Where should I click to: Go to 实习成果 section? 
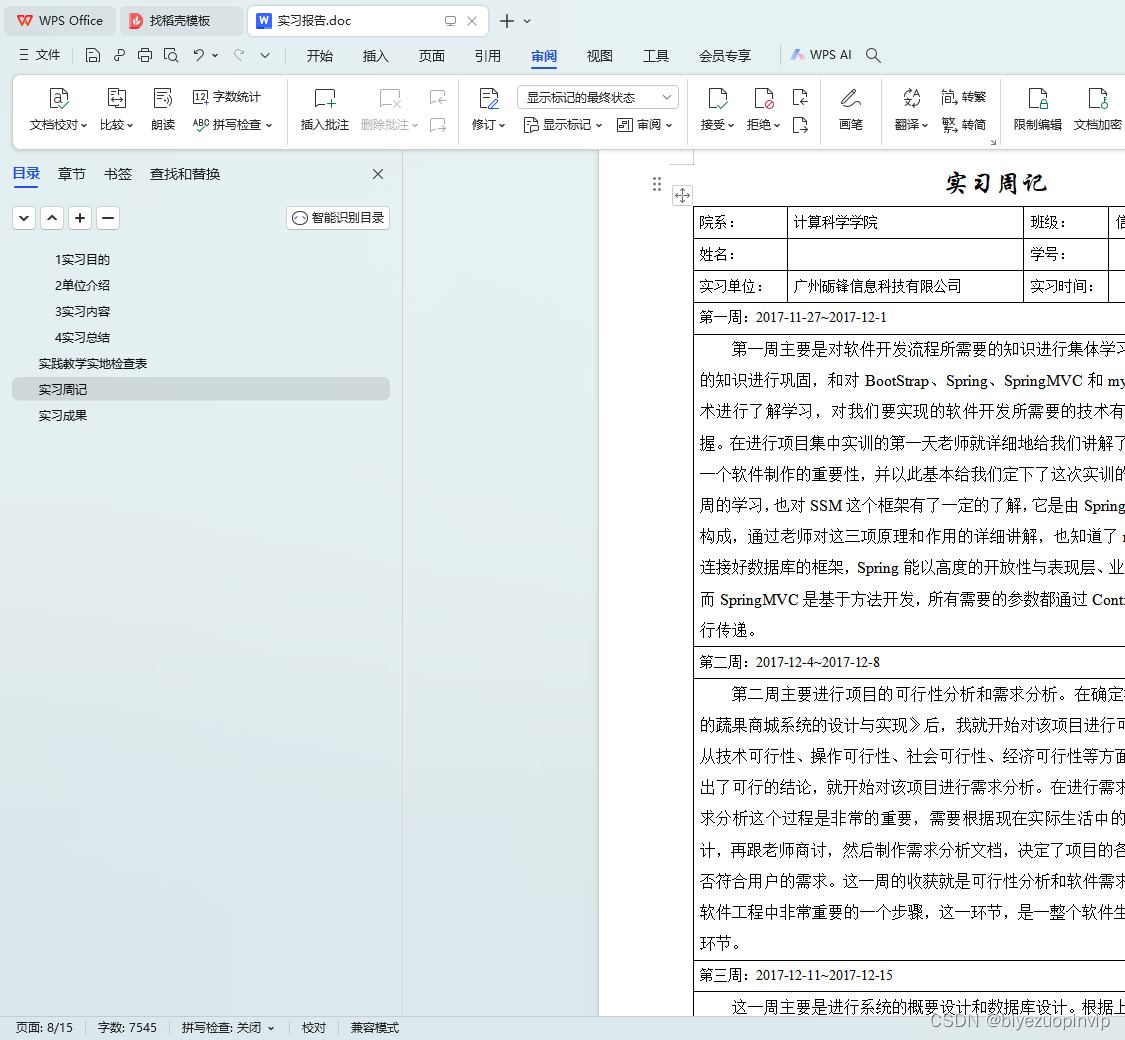62,415
